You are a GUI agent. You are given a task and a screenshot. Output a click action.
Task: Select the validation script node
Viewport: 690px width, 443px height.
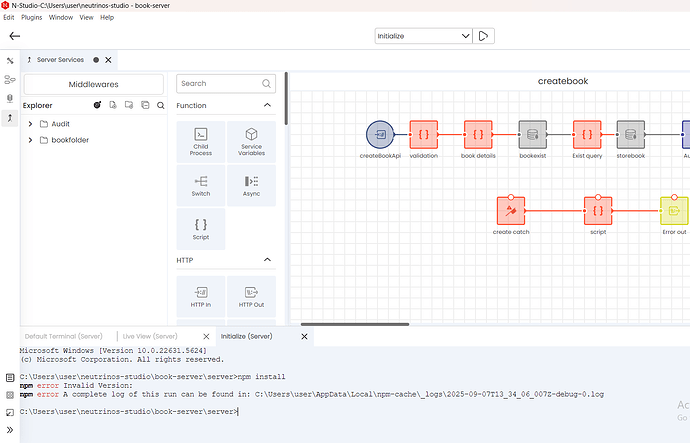(x=424, y=135)
